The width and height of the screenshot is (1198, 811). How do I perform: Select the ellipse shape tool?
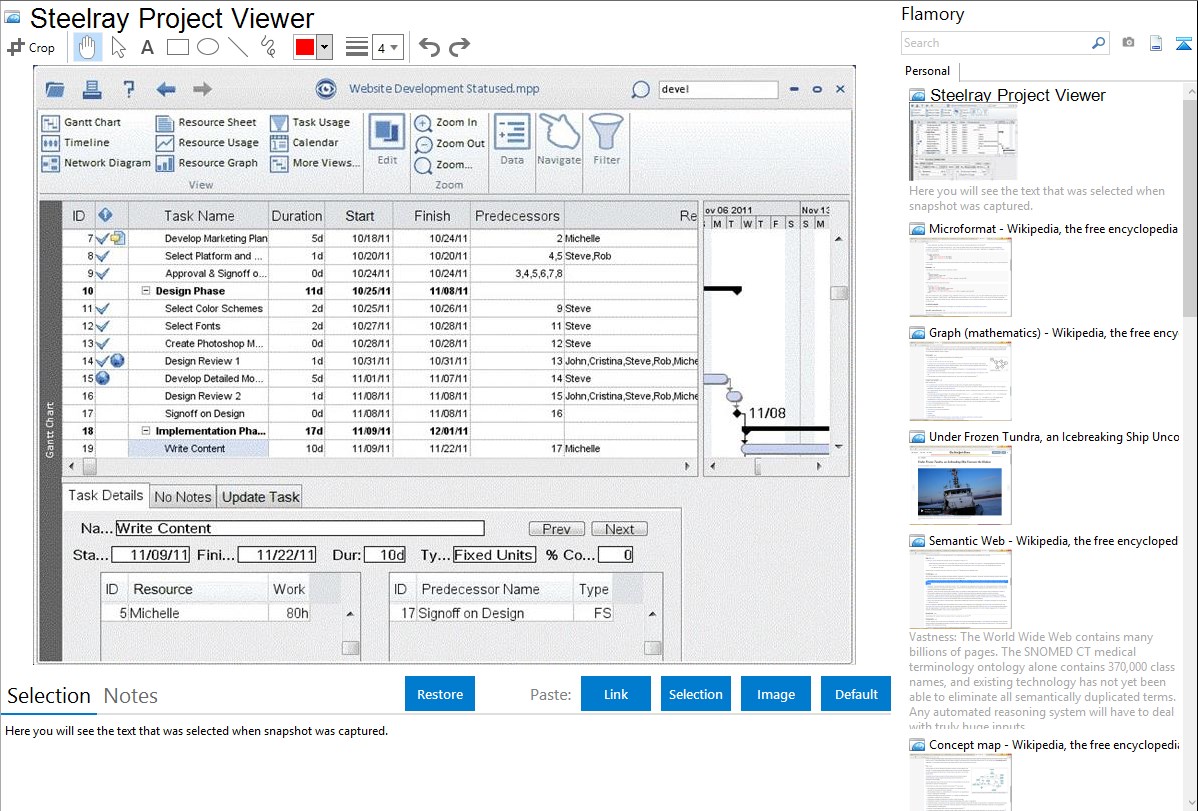pyautogui.click(x=208, y=47)
